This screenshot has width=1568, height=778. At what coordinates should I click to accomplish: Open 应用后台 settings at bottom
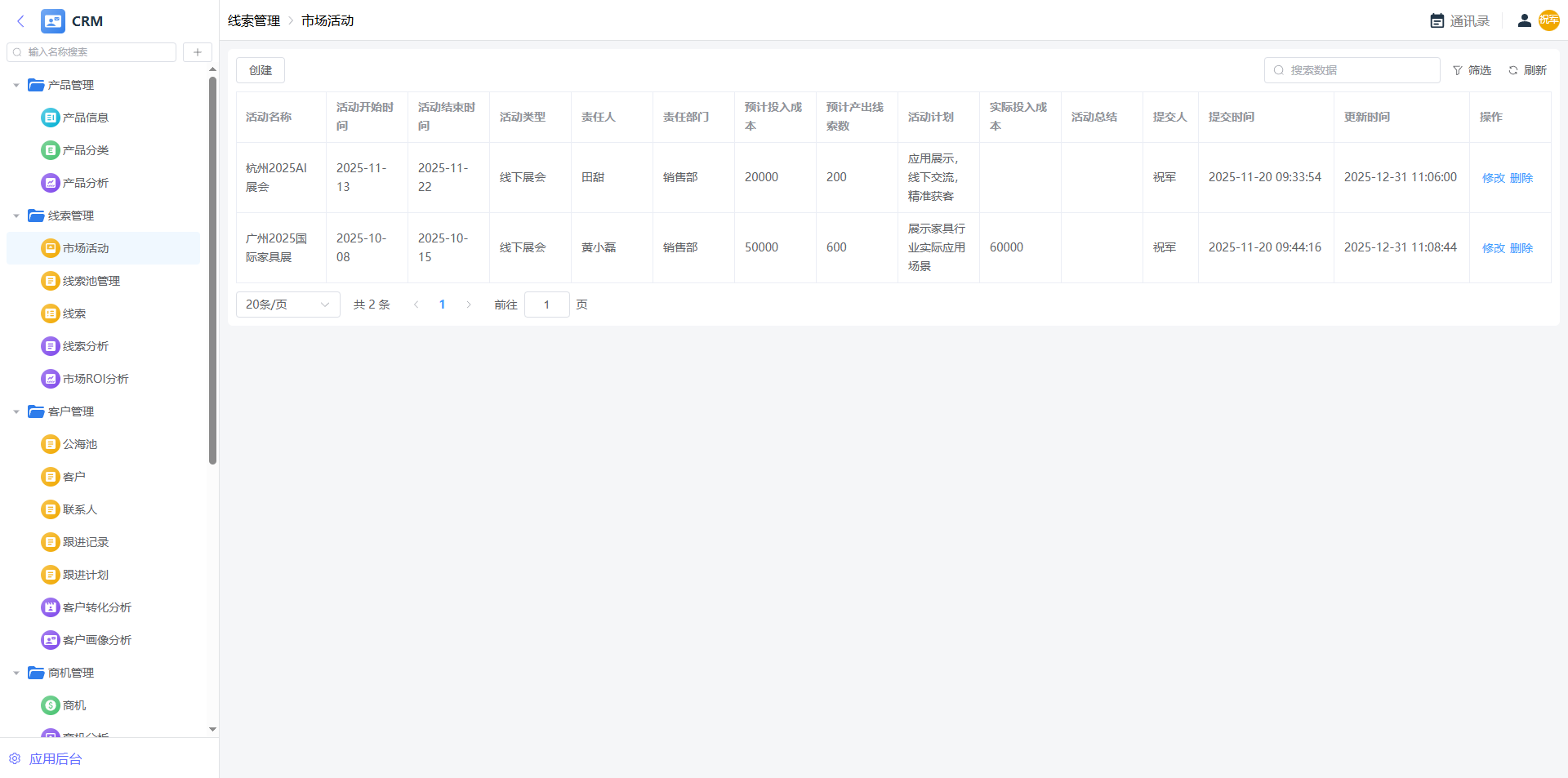point(55,759)
